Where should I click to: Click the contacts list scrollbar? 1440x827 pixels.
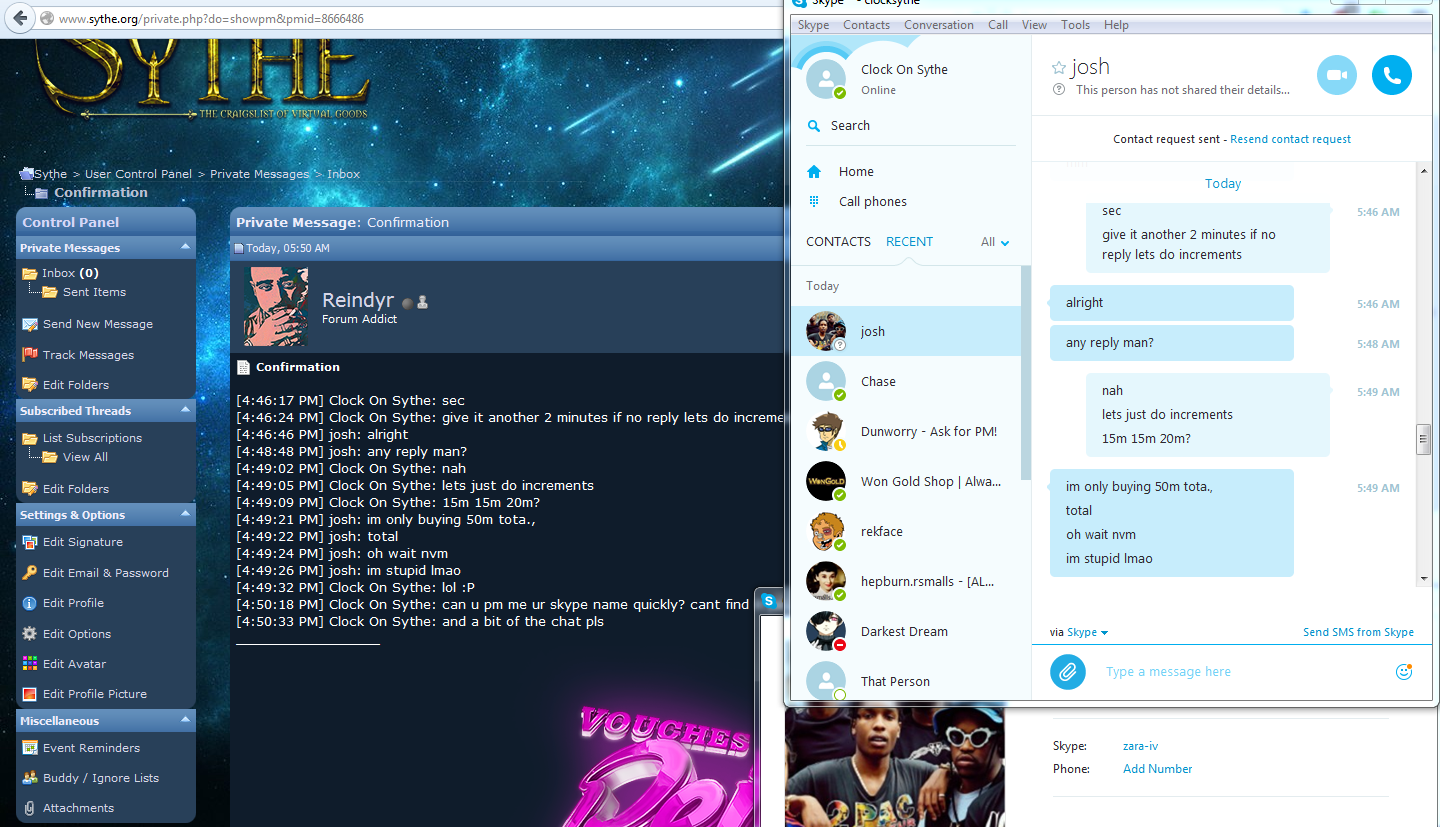(x=1025, y=372)
